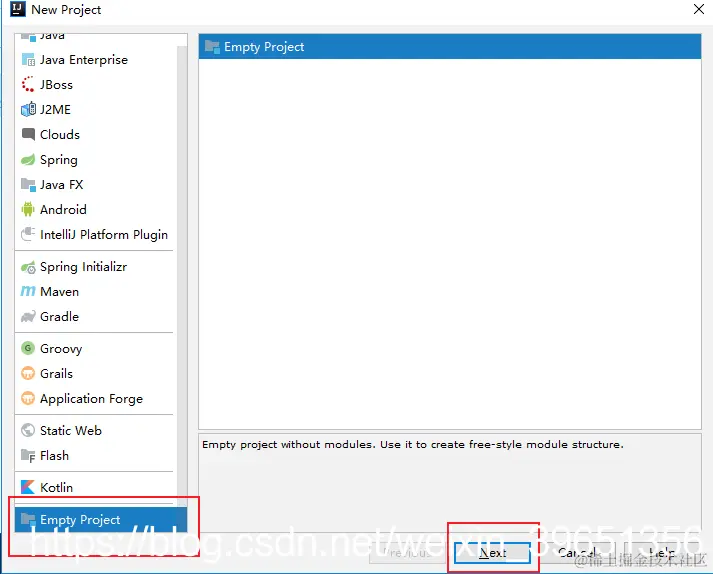
Task: Click the Grails orange icon
Action: click(x=28, y=373)
